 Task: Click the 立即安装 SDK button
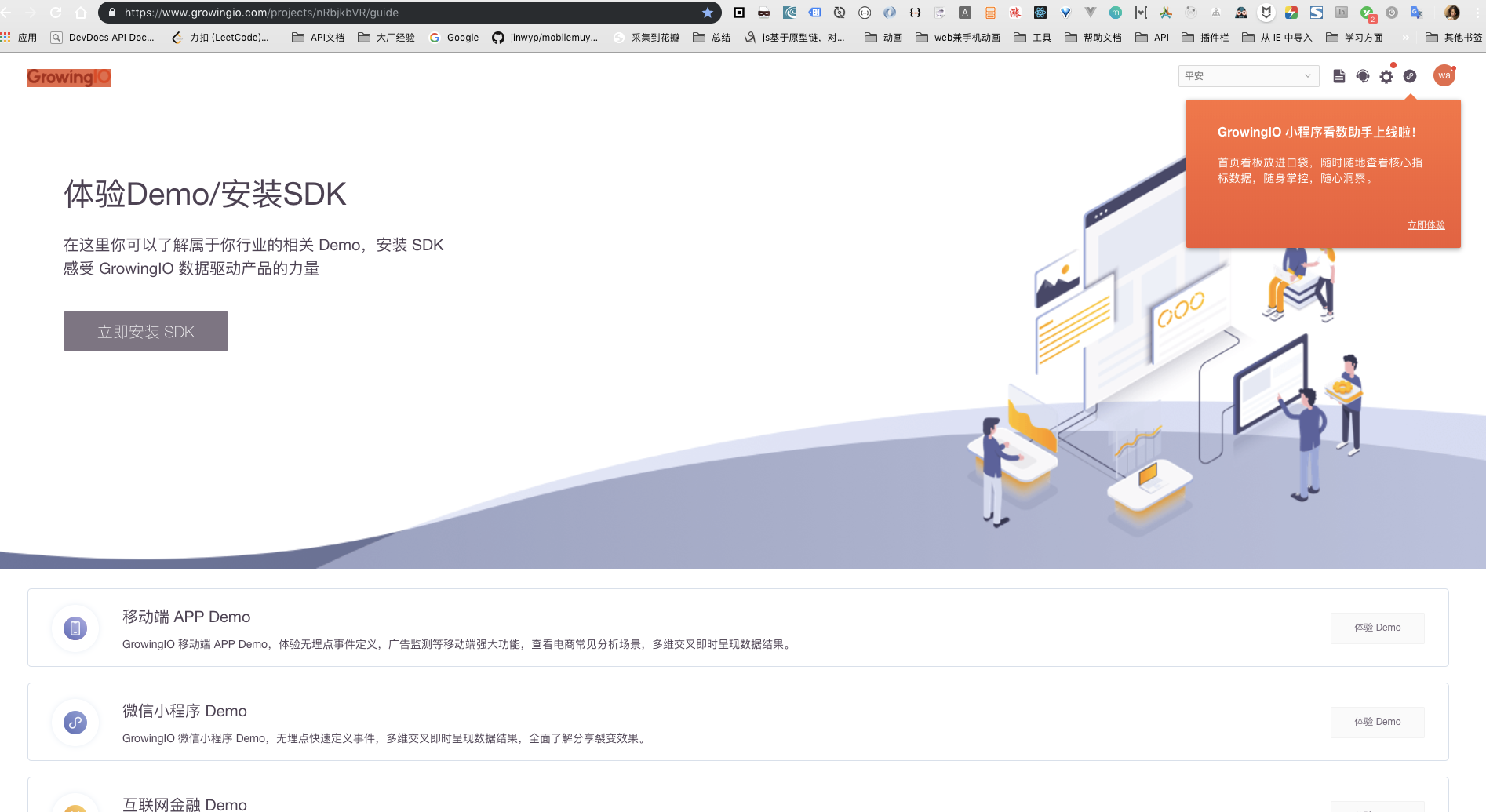click(146, 331)
